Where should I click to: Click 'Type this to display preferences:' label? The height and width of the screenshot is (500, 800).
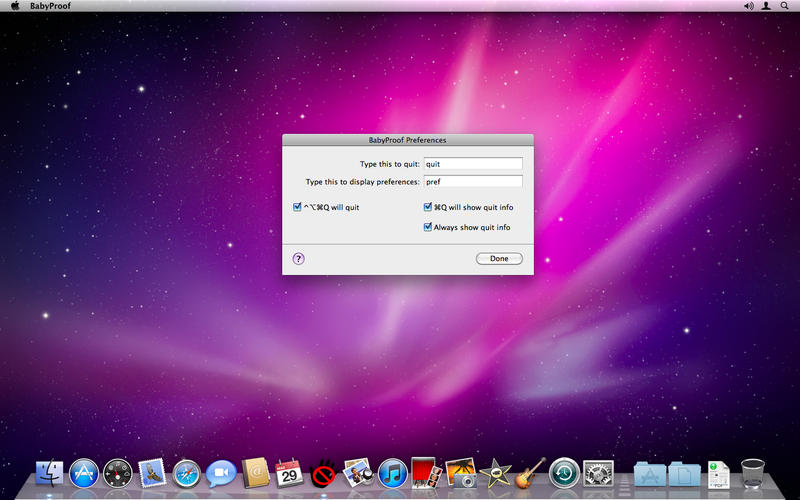click(363, 182)
